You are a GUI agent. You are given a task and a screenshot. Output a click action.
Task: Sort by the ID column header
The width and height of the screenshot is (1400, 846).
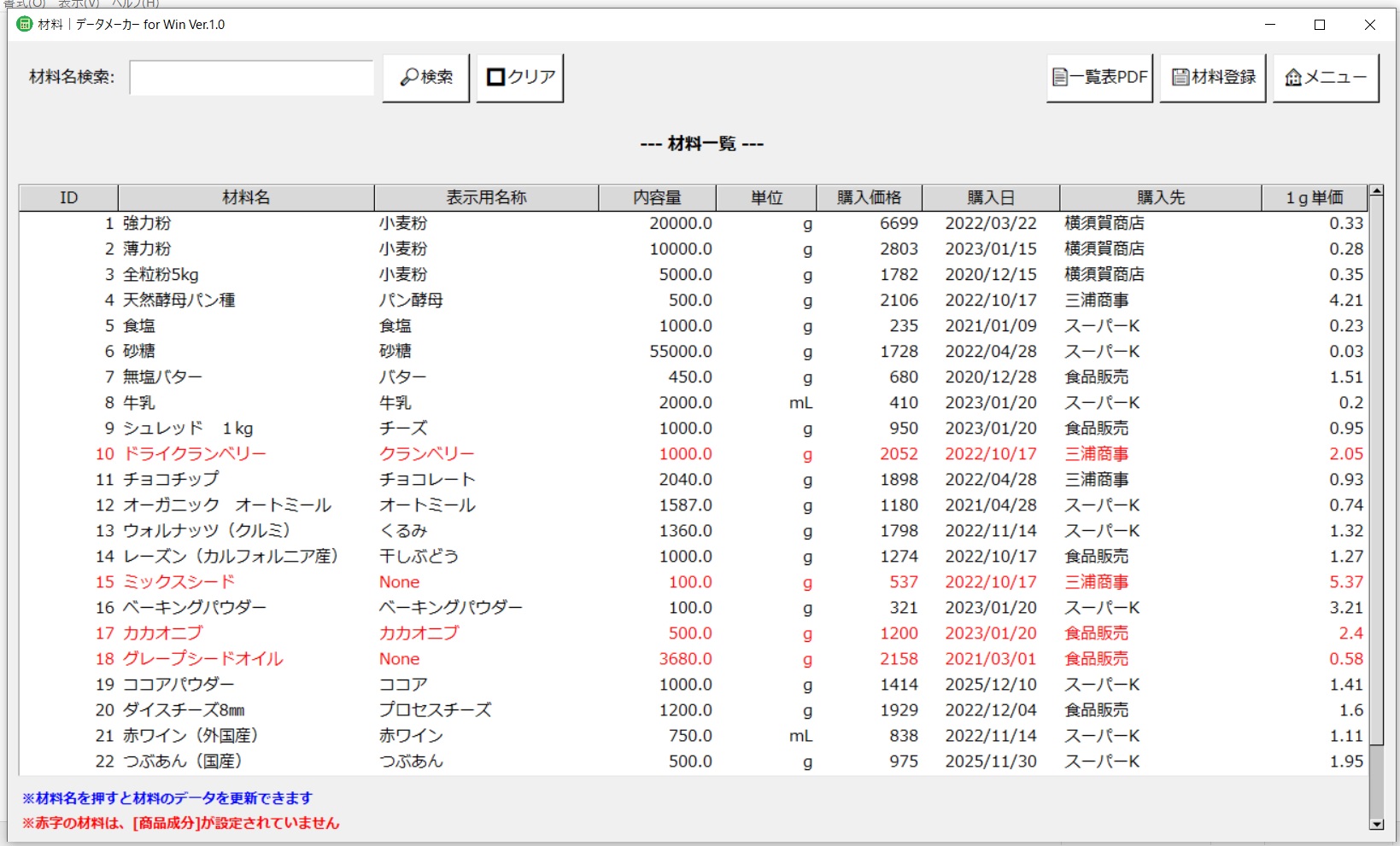pyautogui.click(x=68, y=198)
